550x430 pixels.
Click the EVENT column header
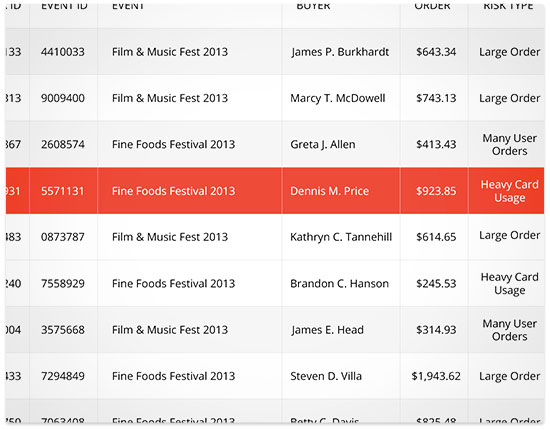(x=128, y=6)
